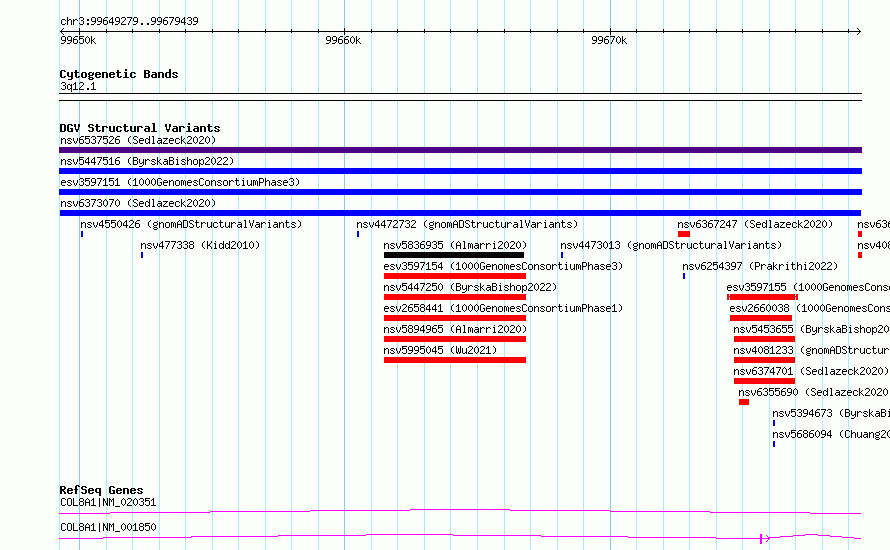This screenshot has height=550, width=890.
Task: Click the esv2658441 (1000GenomesConsortiumPhase1) label
Action: click(x=503, y=308)
